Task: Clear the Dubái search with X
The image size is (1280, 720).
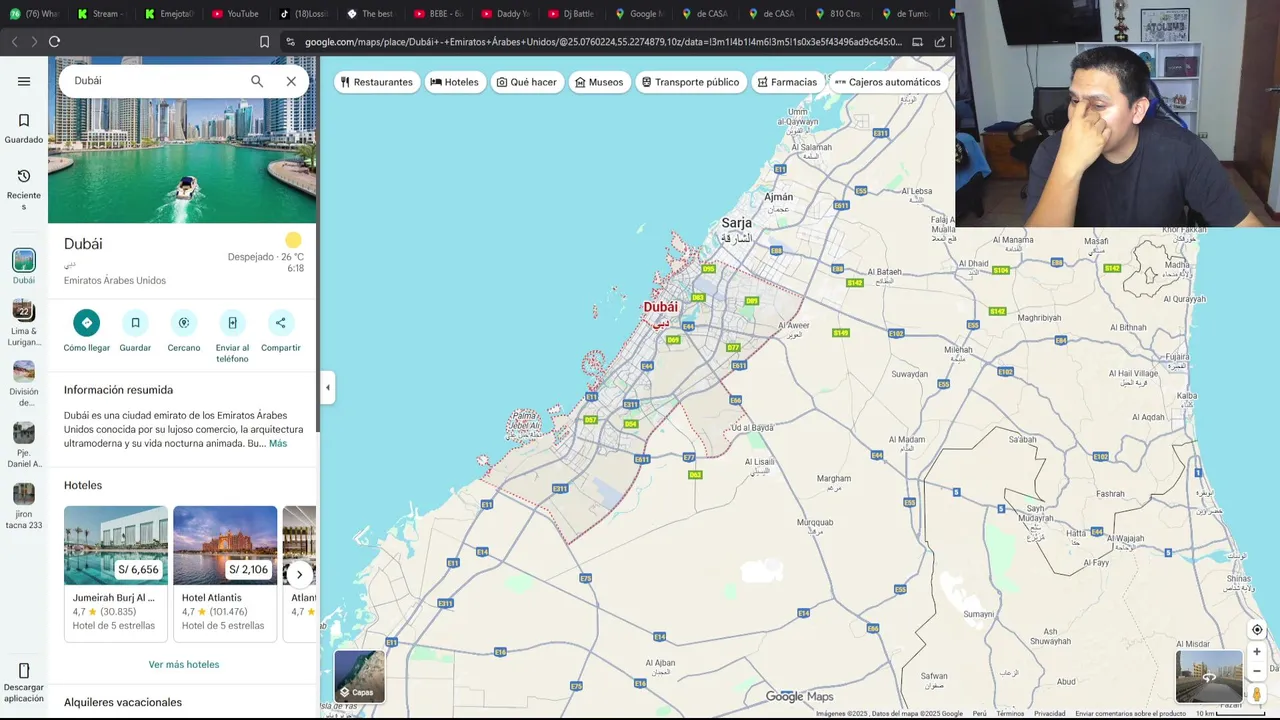Action: pyautogui.click(x=291, y=81)
